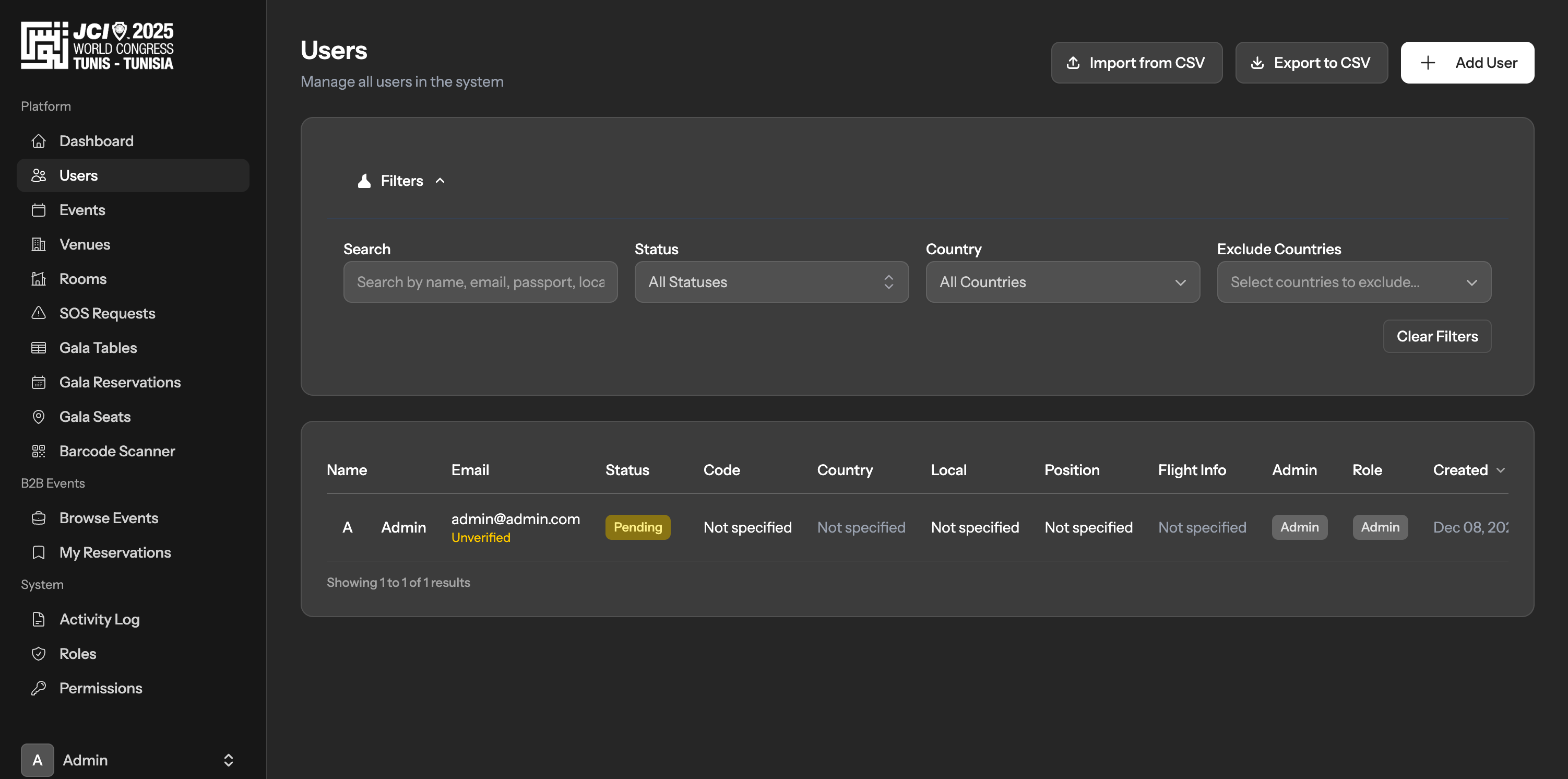Click the Name column header
The height and width of the screenshot is (779, 1568).
347,470
